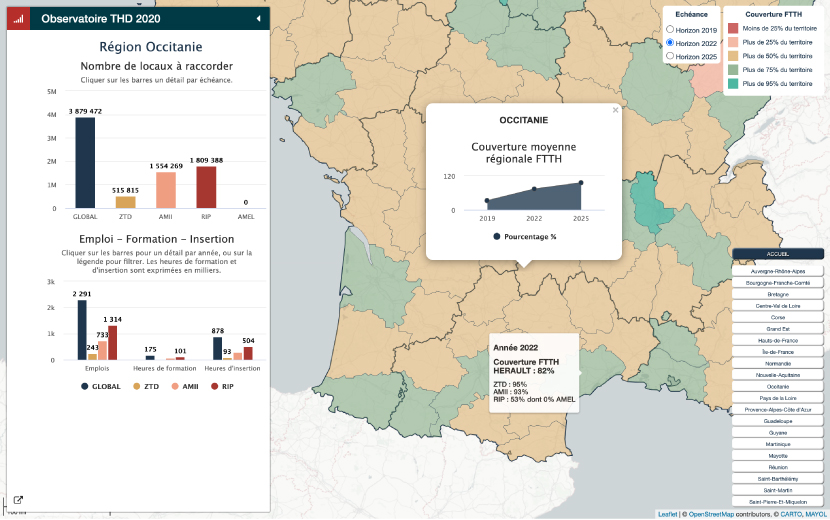Open the external link icon at panel bottom
830x520 pixels.
pyautogui.click(x=18, y=500)
